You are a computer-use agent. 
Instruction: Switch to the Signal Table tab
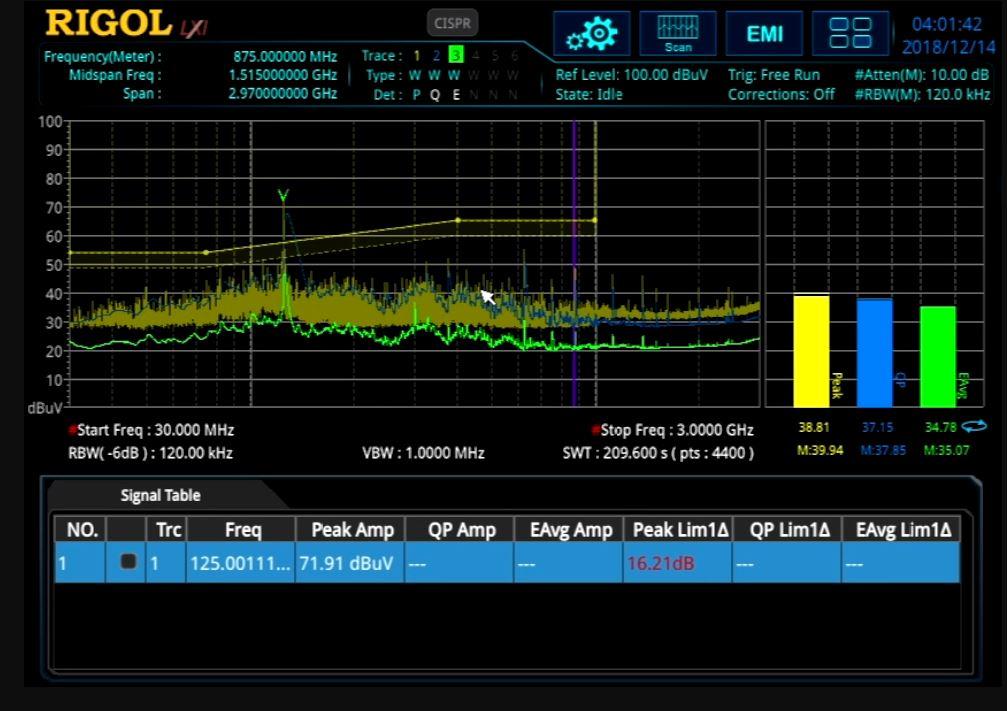pyautogui.click(x=159, y=495)
